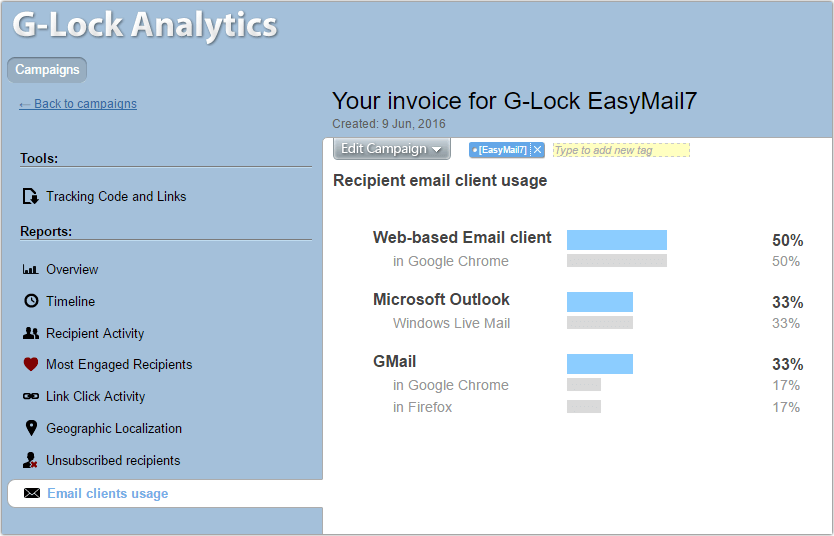Click the 'Windows Live Mail' label

(451, 323)
